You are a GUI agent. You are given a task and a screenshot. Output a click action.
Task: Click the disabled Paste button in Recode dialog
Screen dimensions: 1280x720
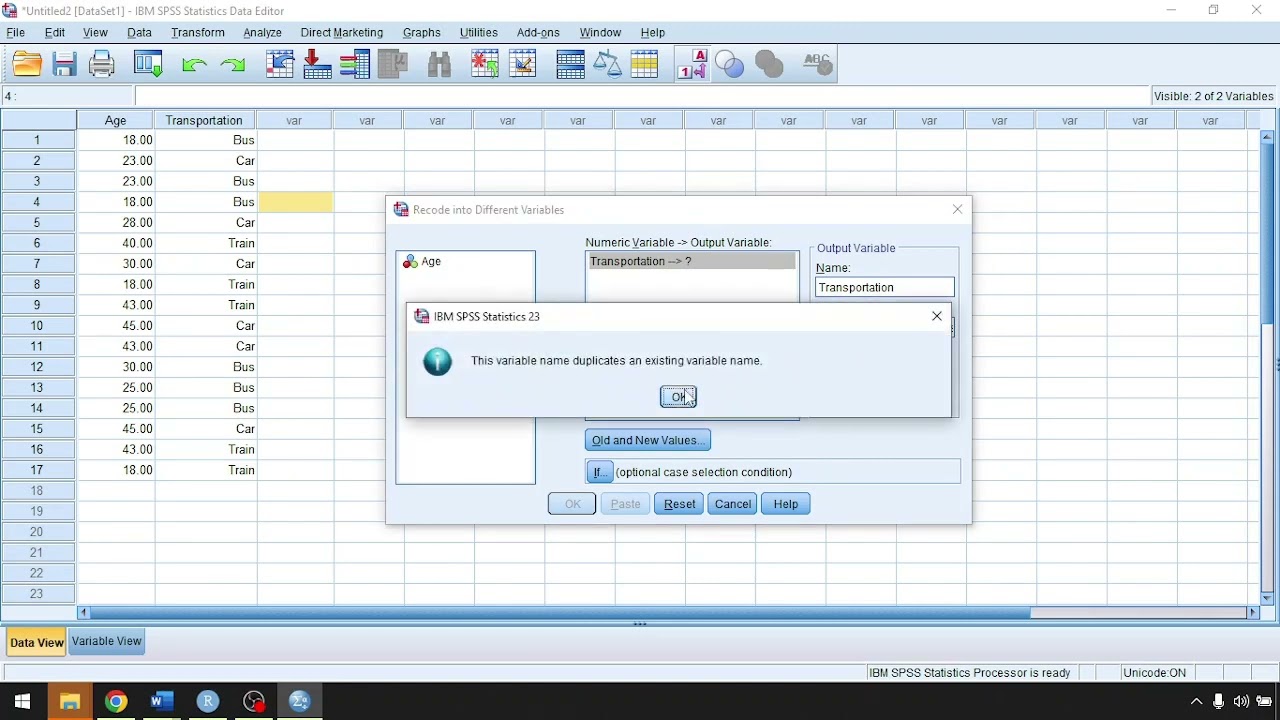coord(626,504)
